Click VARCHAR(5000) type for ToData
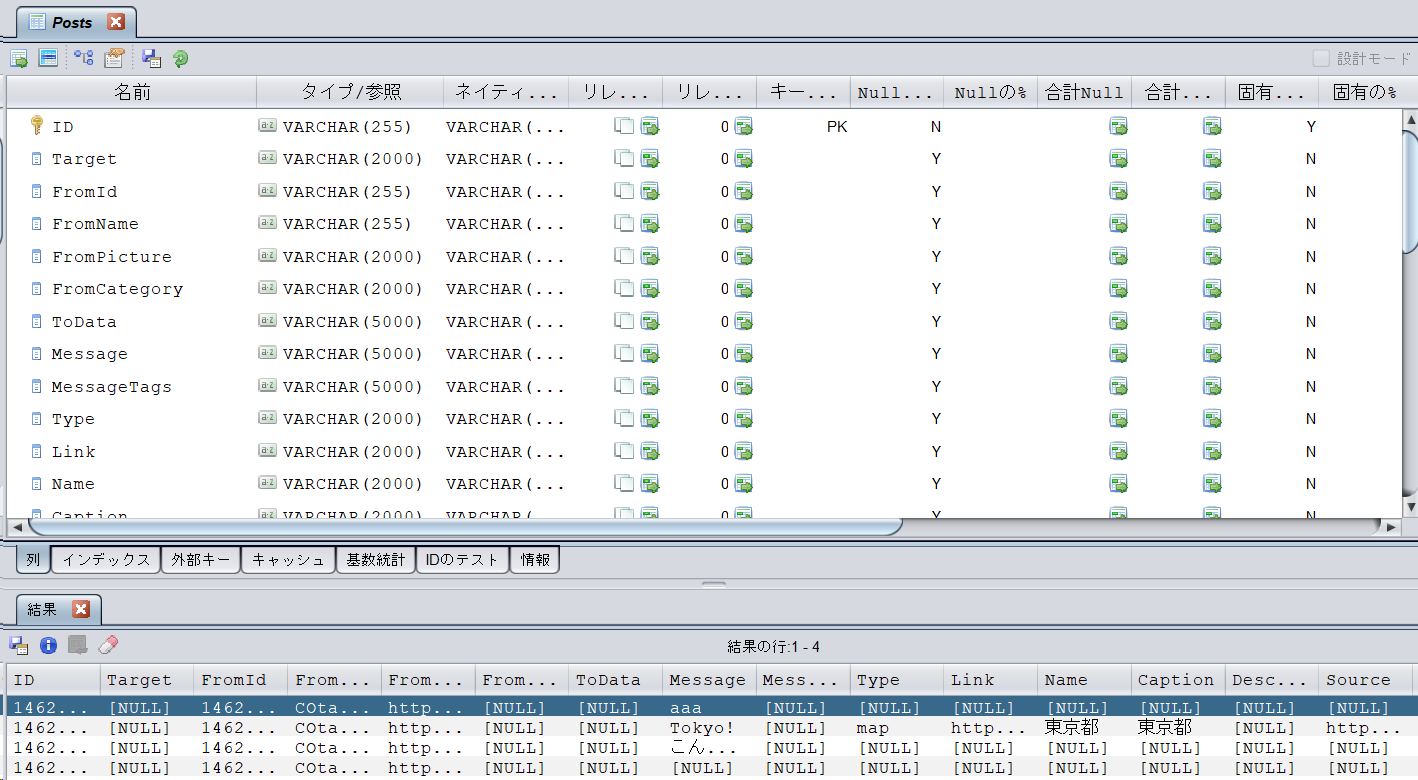This screenshot has width=1418, height=780. pos(353,322)
